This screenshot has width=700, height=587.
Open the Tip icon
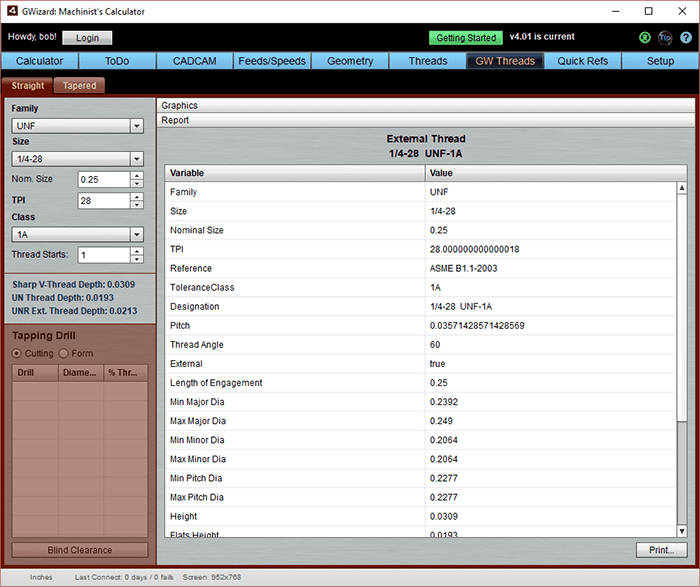tap(665, 38)
